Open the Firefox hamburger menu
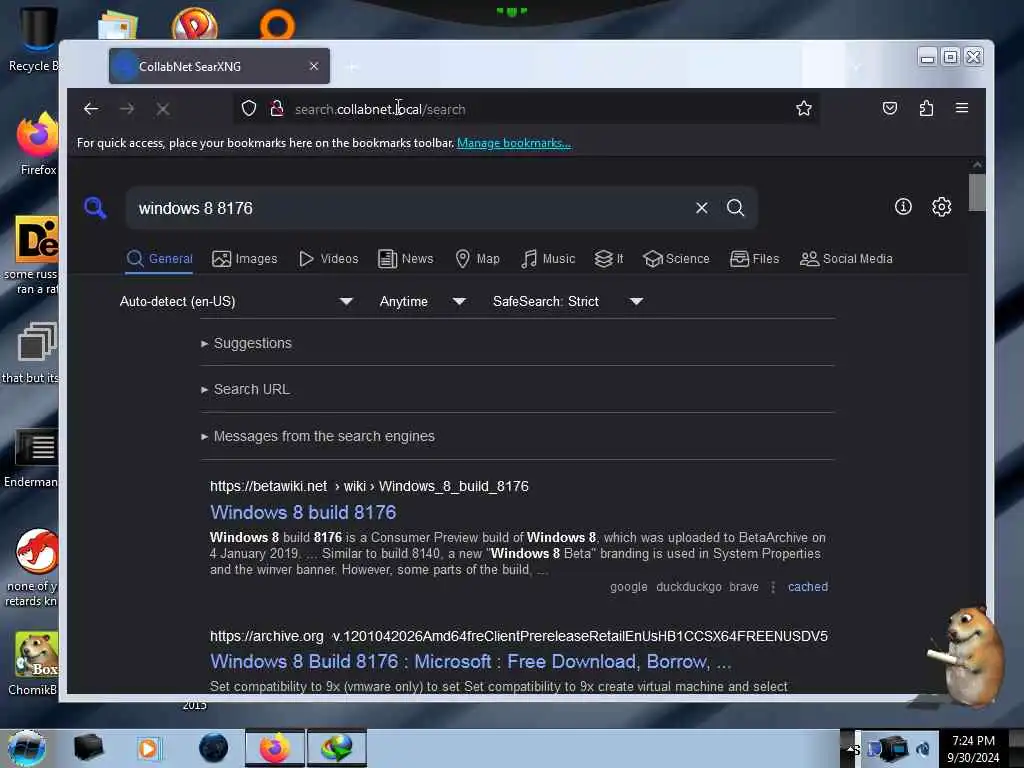 pos(961,108)
